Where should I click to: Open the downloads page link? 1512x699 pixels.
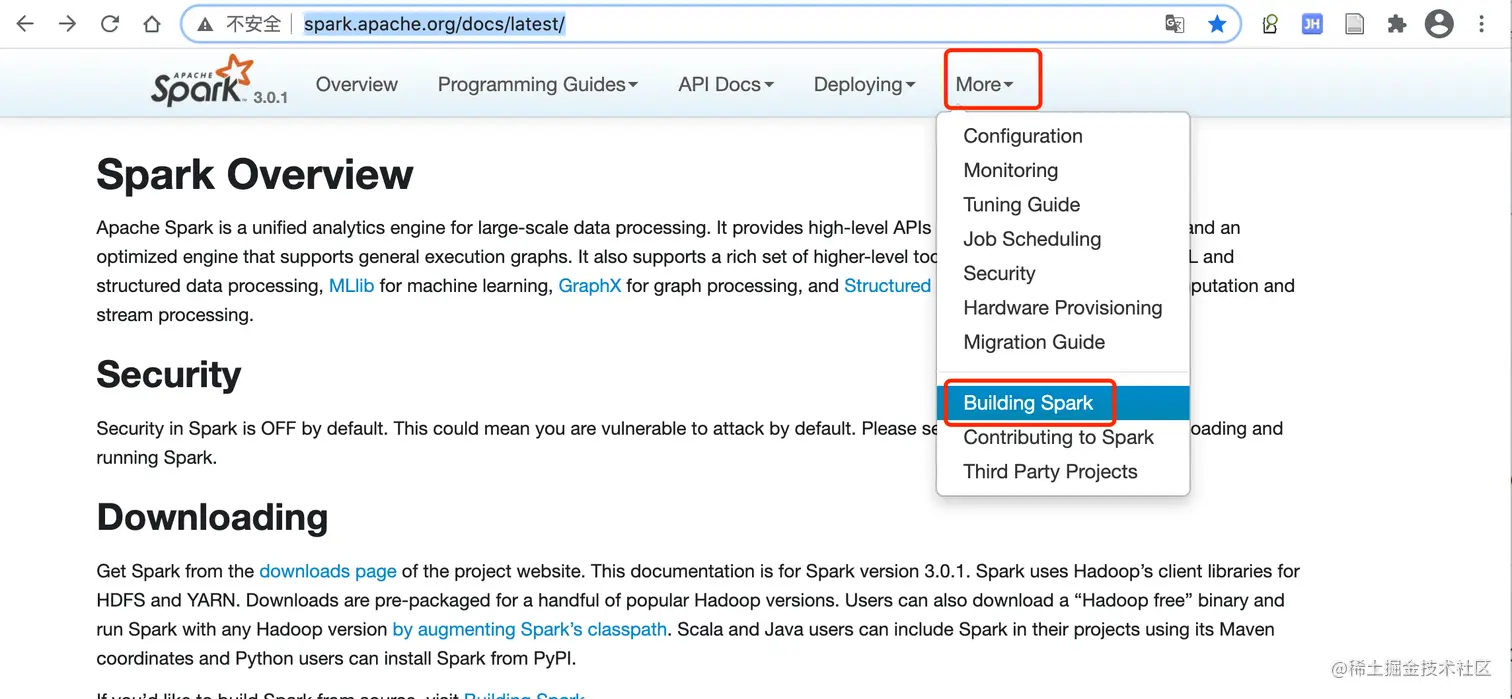tap(328, 572)
